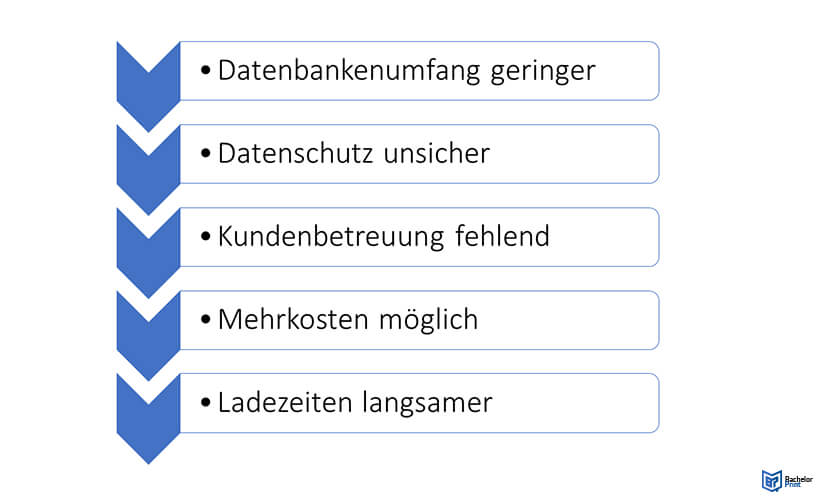Image resolution: width=825 pixels, height=500 pixels.
Task: Click the BachelorPrint logo icon
Action: coord(772,480)
